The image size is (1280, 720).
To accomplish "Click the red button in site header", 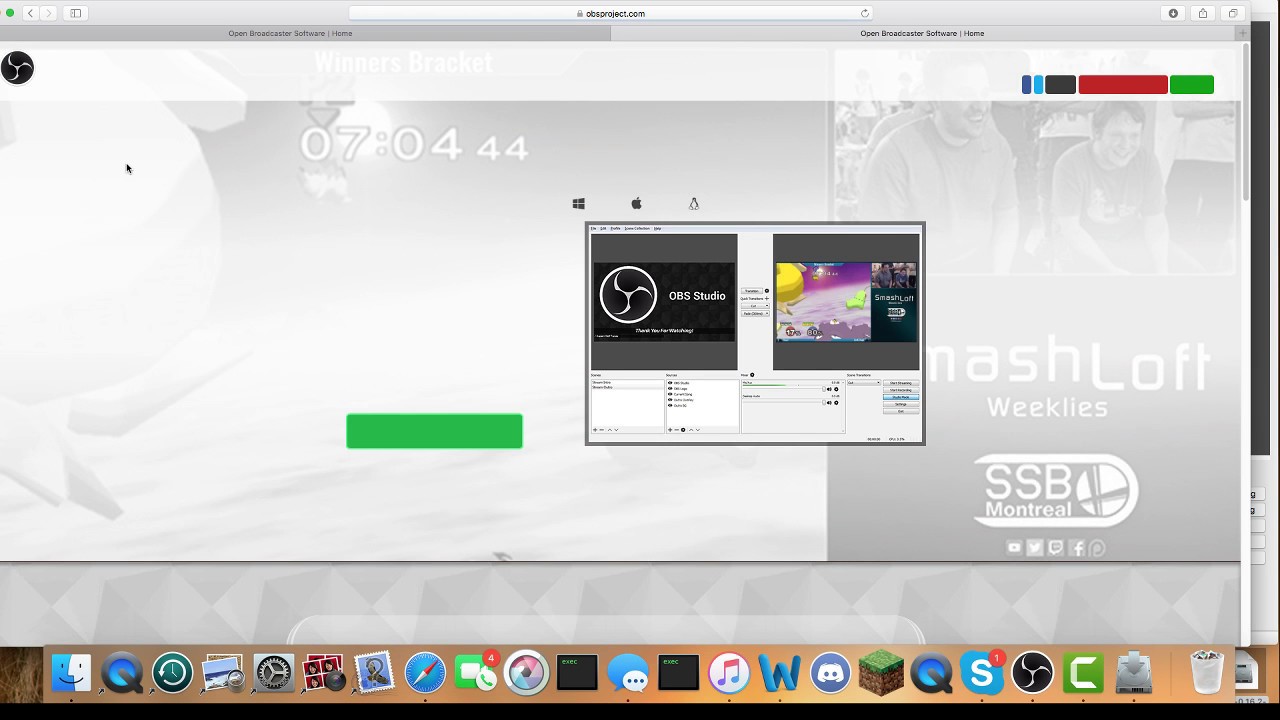I will [x=1123, y=85].
